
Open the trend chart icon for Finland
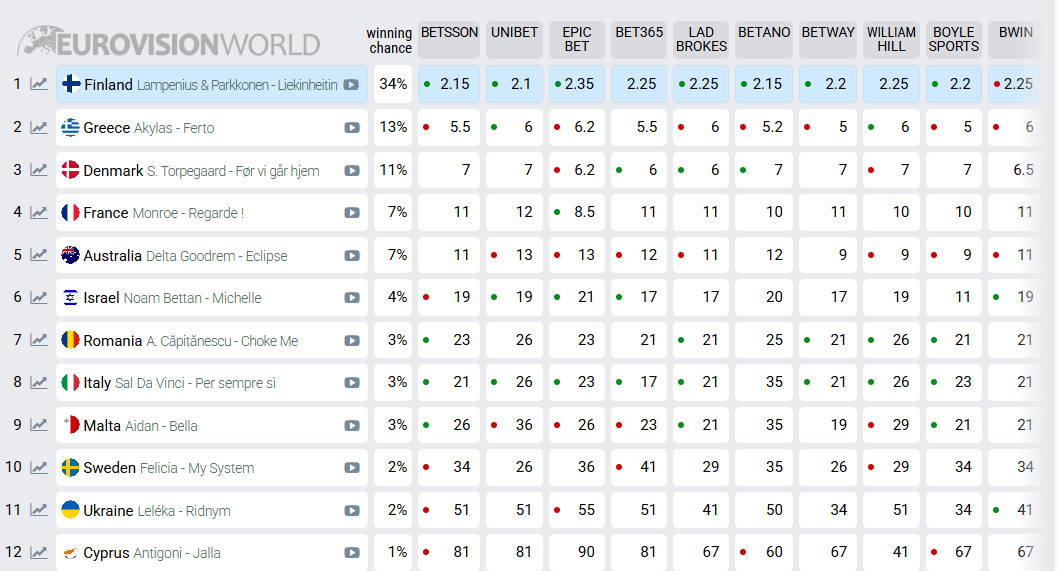39,84
